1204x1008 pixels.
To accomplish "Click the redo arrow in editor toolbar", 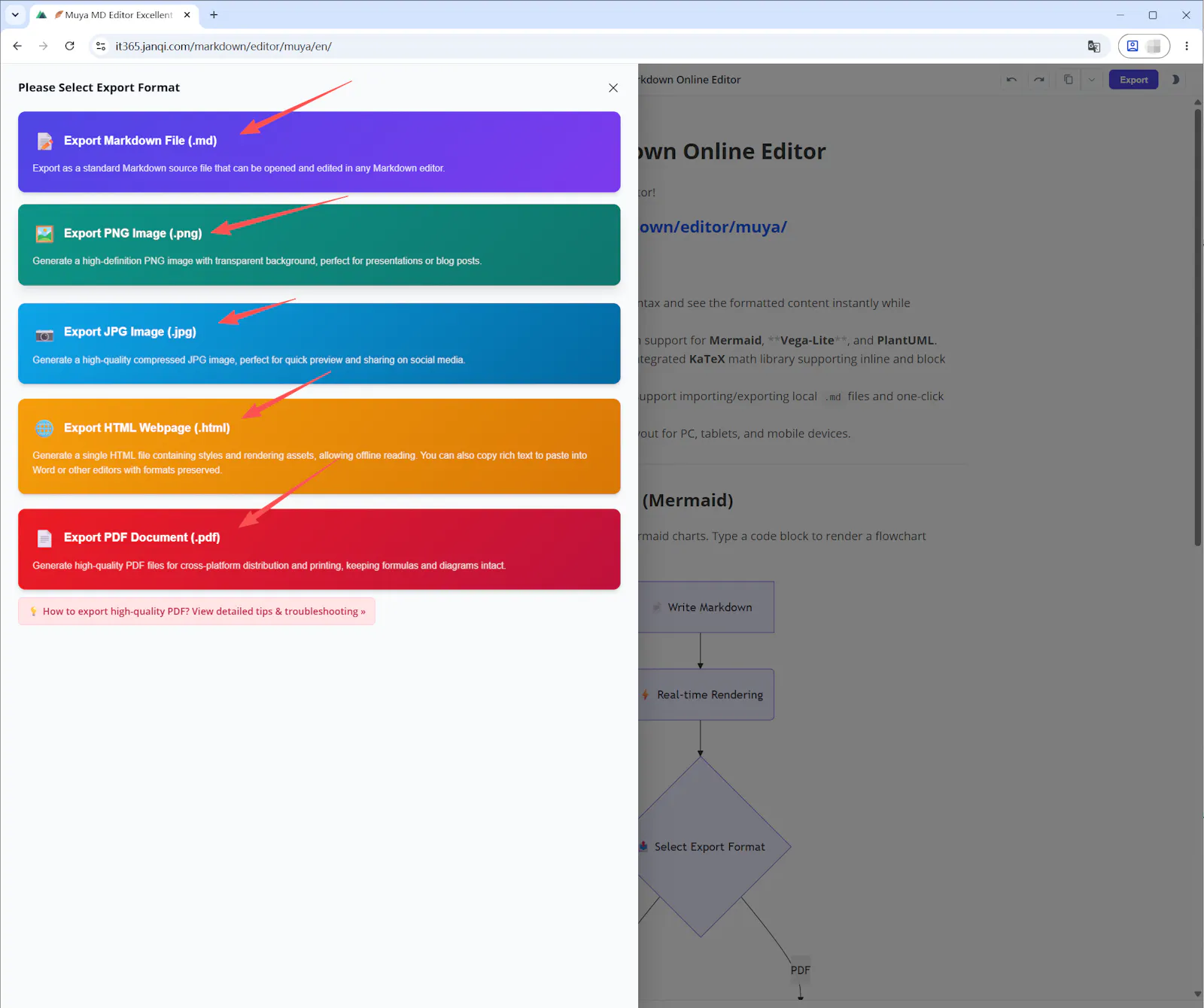I will (1039, 80).
